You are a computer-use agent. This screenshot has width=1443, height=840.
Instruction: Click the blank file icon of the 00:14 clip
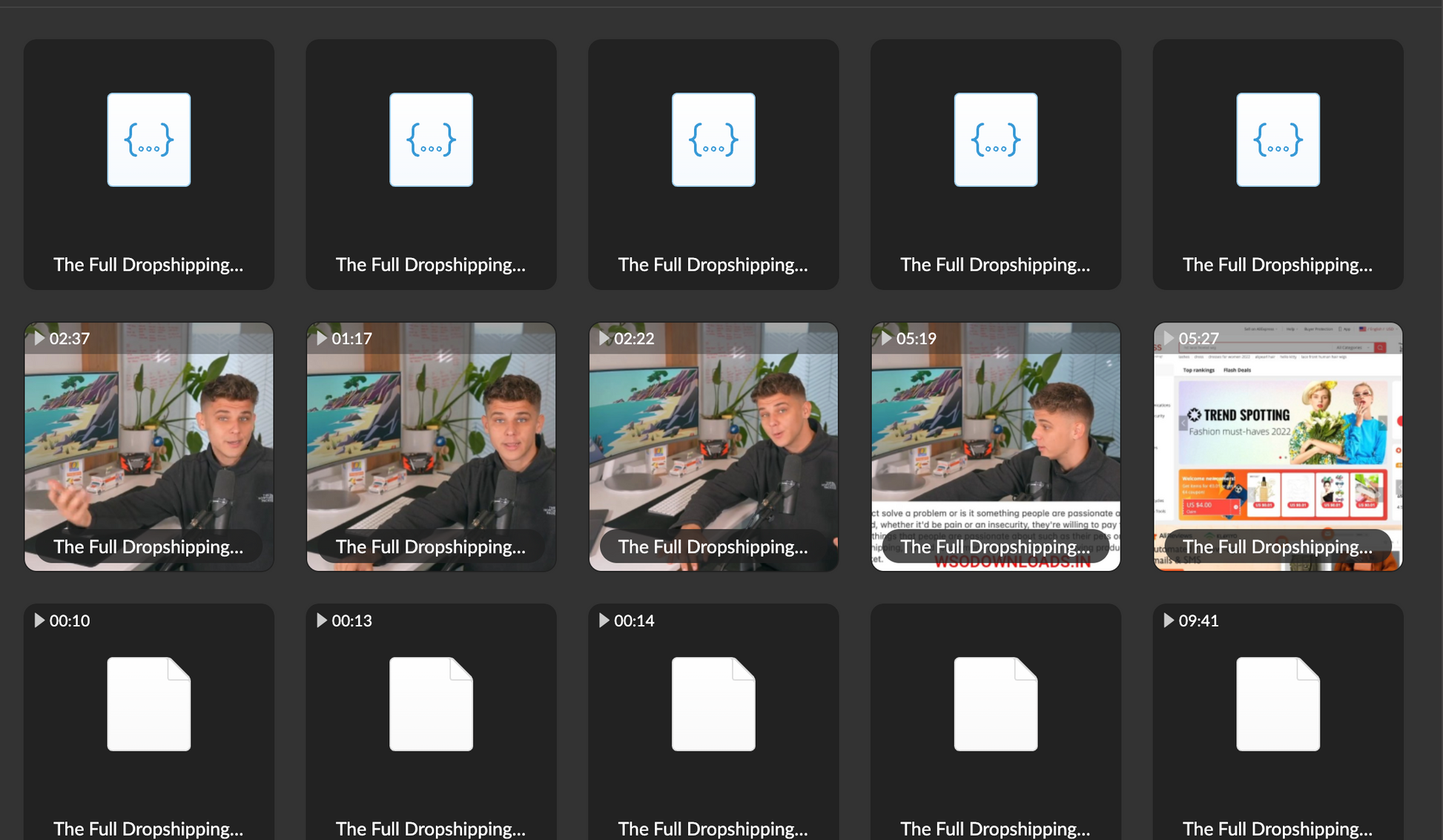[713, 704]
